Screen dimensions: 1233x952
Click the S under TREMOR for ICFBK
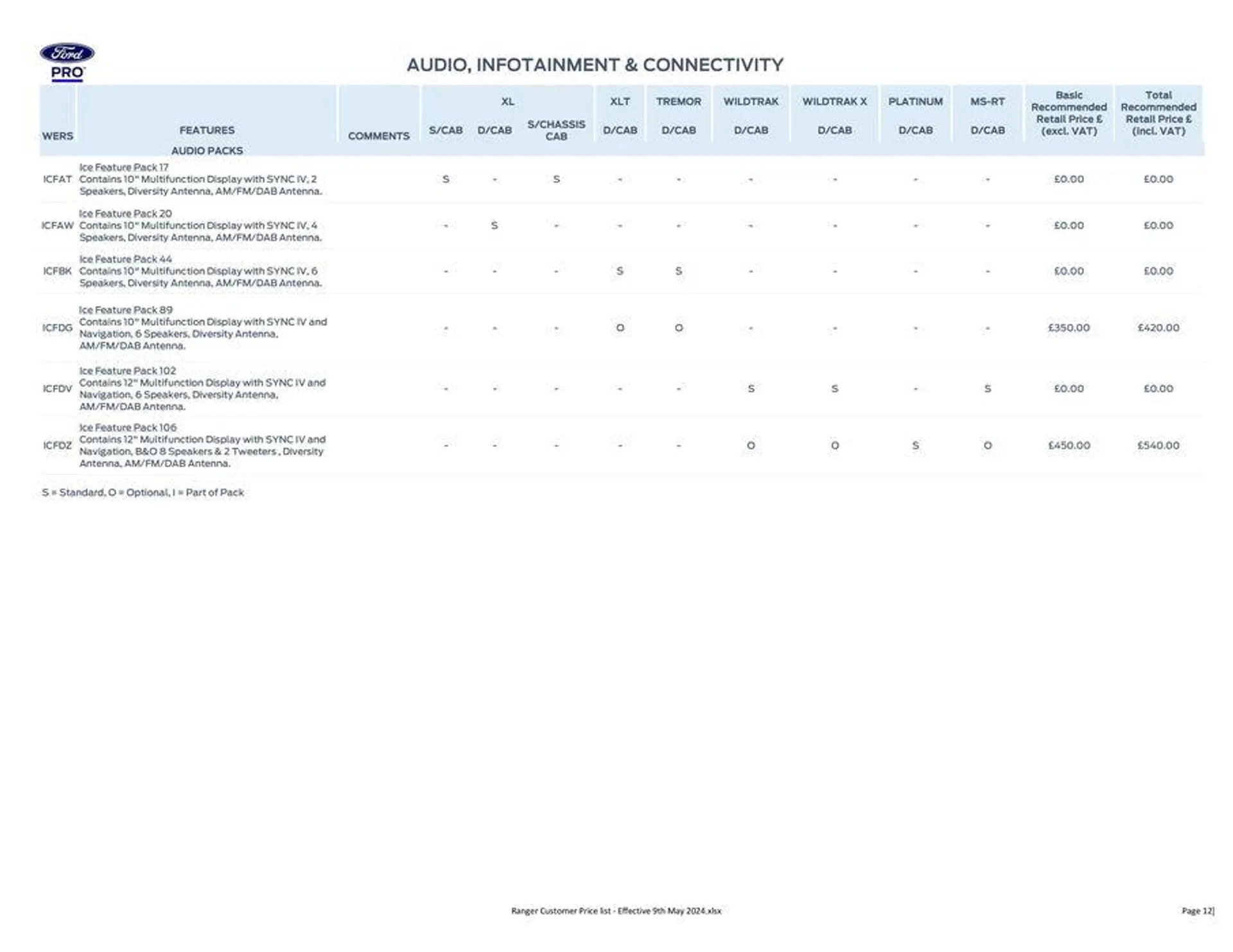[x=679, y=271]
